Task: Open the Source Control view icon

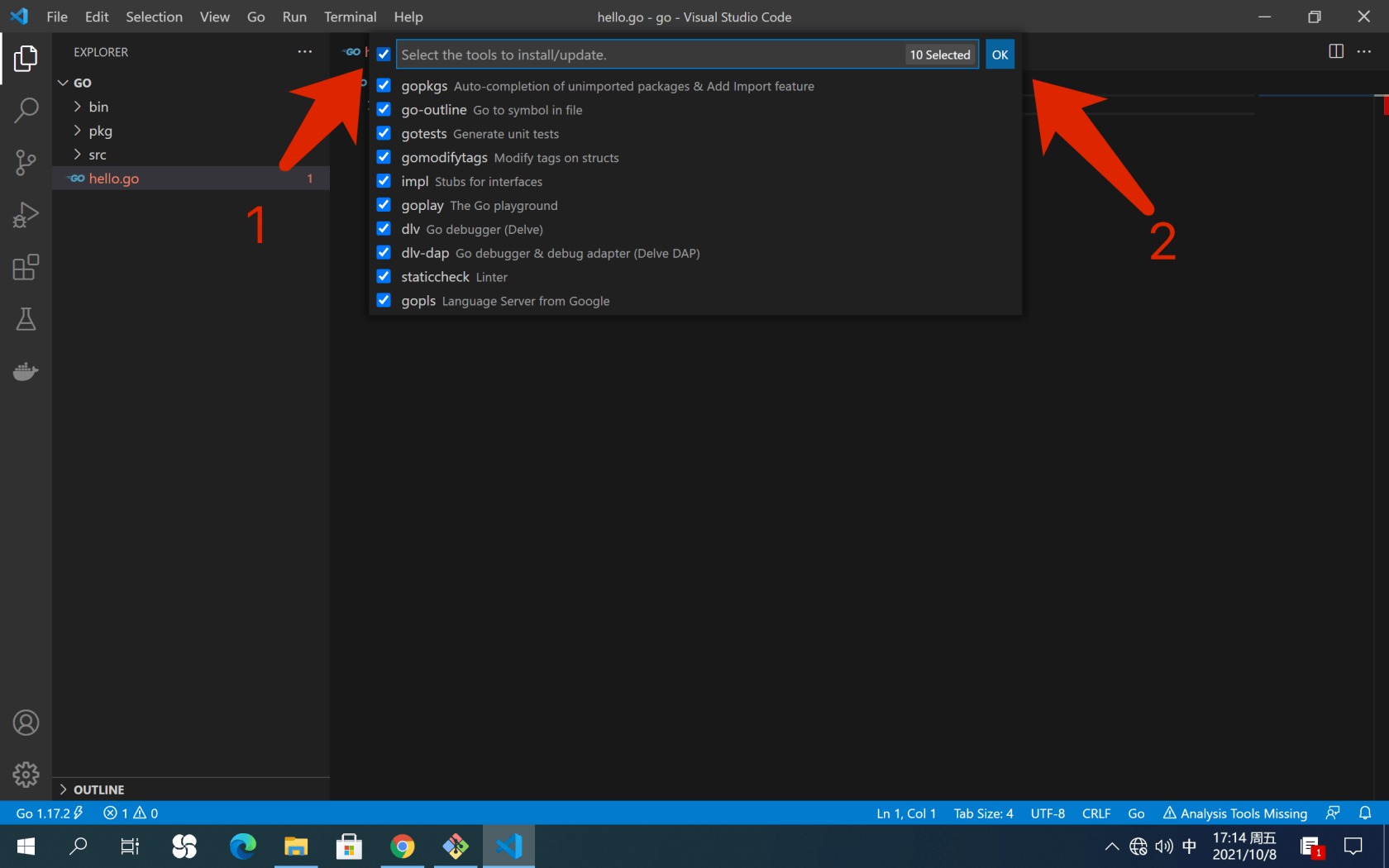Action: (26, 162)
